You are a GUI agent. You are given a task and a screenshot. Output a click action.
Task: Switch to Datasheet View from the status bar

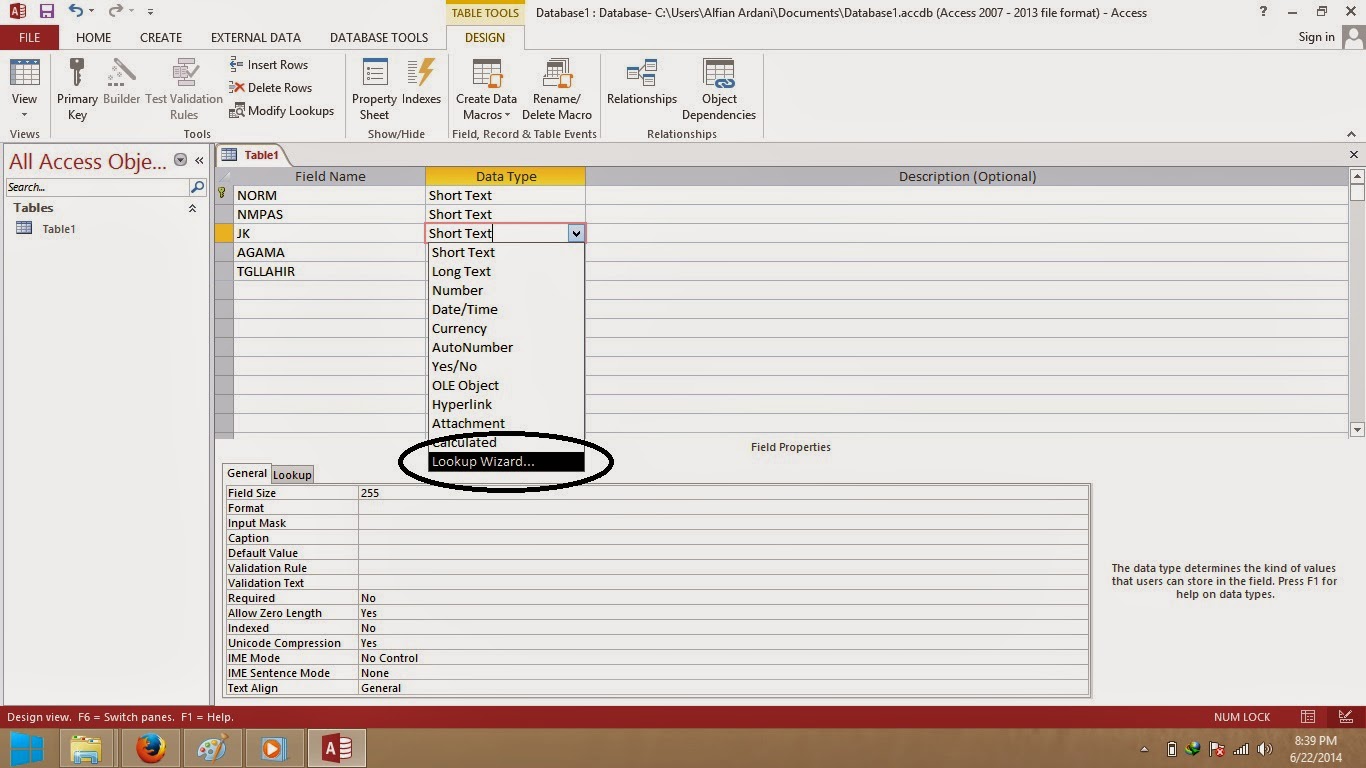click(1308, 717)
